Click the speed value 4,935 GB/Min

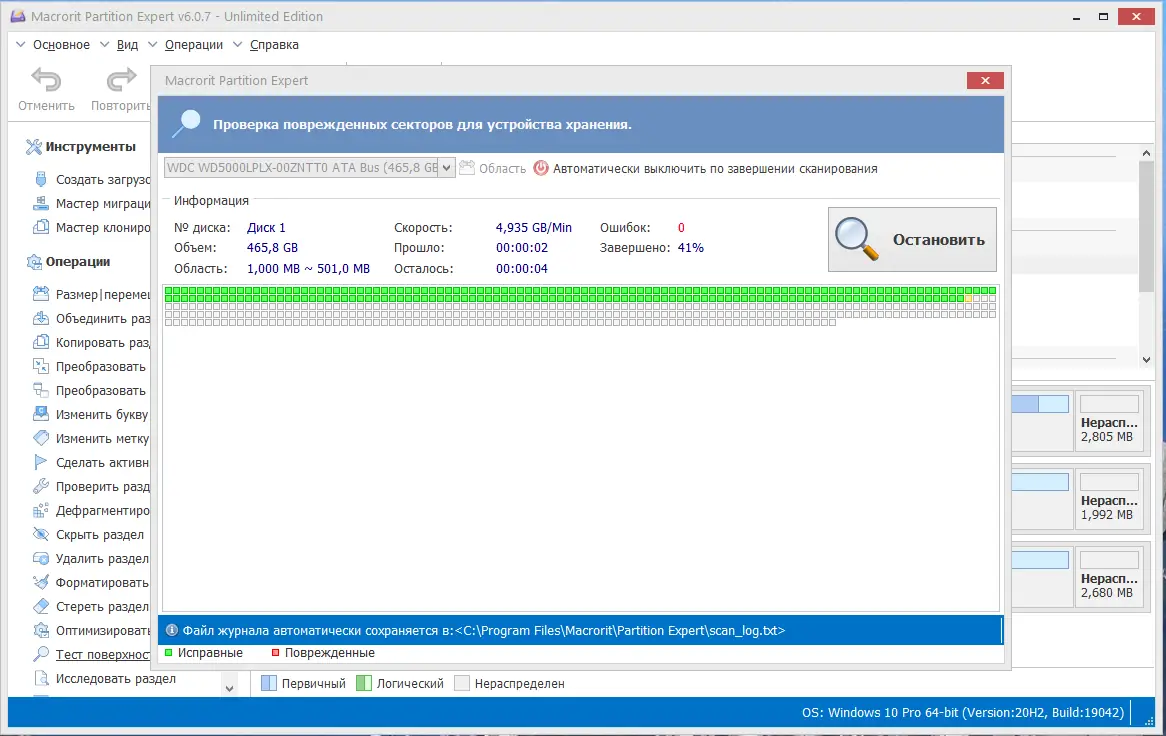[534, 227]
